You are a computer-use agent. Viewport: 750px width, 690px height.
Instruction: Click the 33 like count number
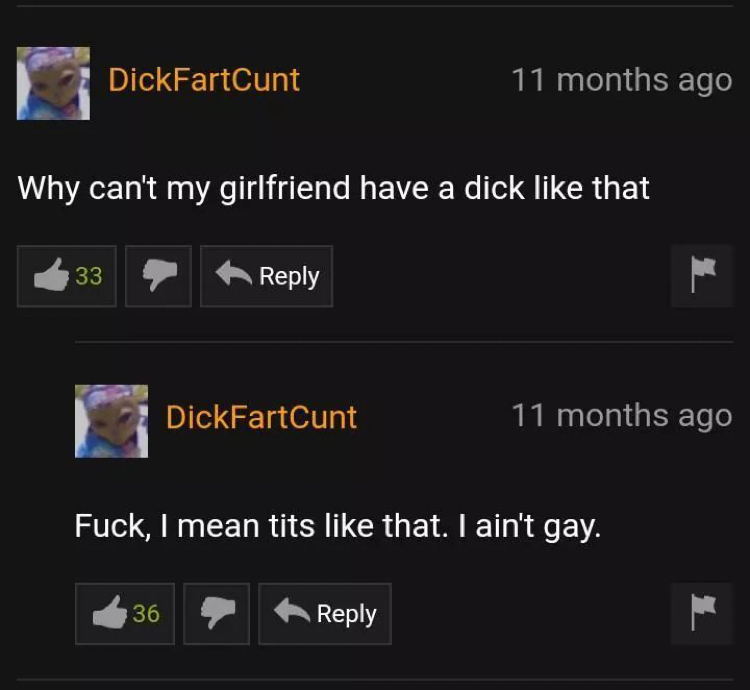[89, 276]
